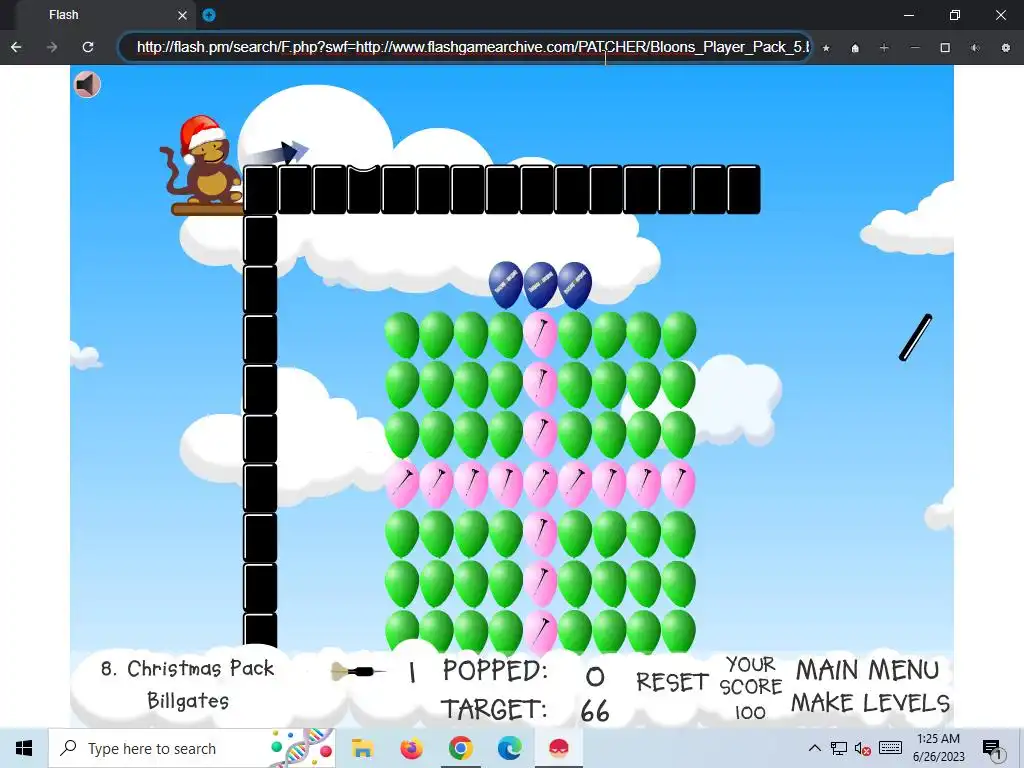Click the leftmost blue balloon
The image size is (1024, 768).
(505, 285)
